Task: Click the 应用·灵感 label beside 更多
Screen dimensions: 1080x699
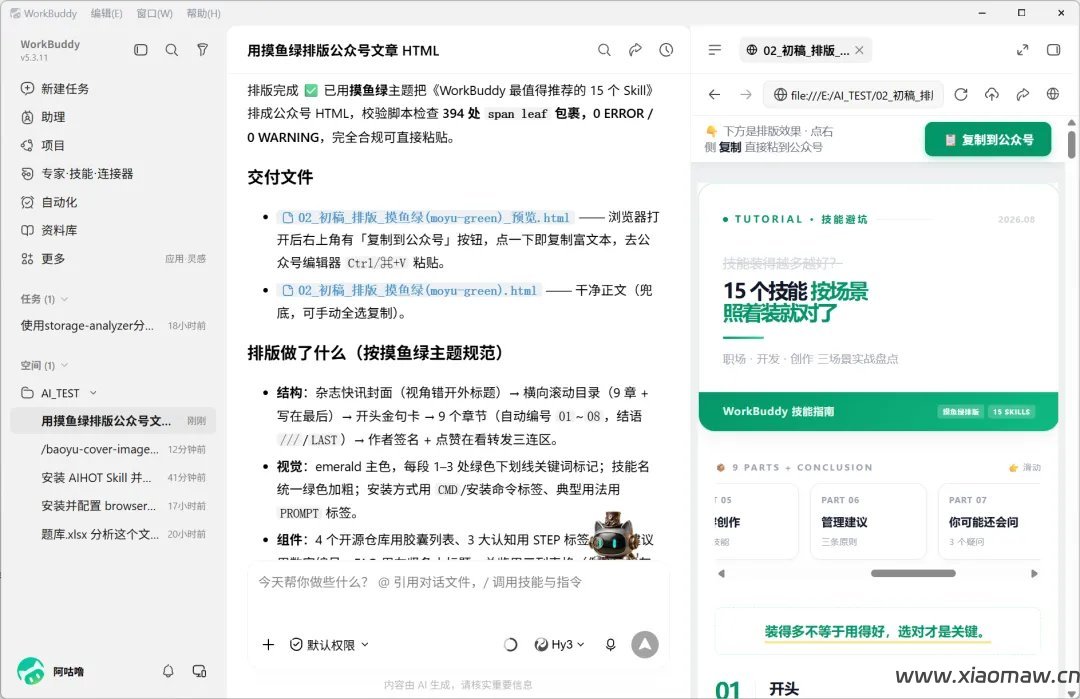Action: coord(185,259)
